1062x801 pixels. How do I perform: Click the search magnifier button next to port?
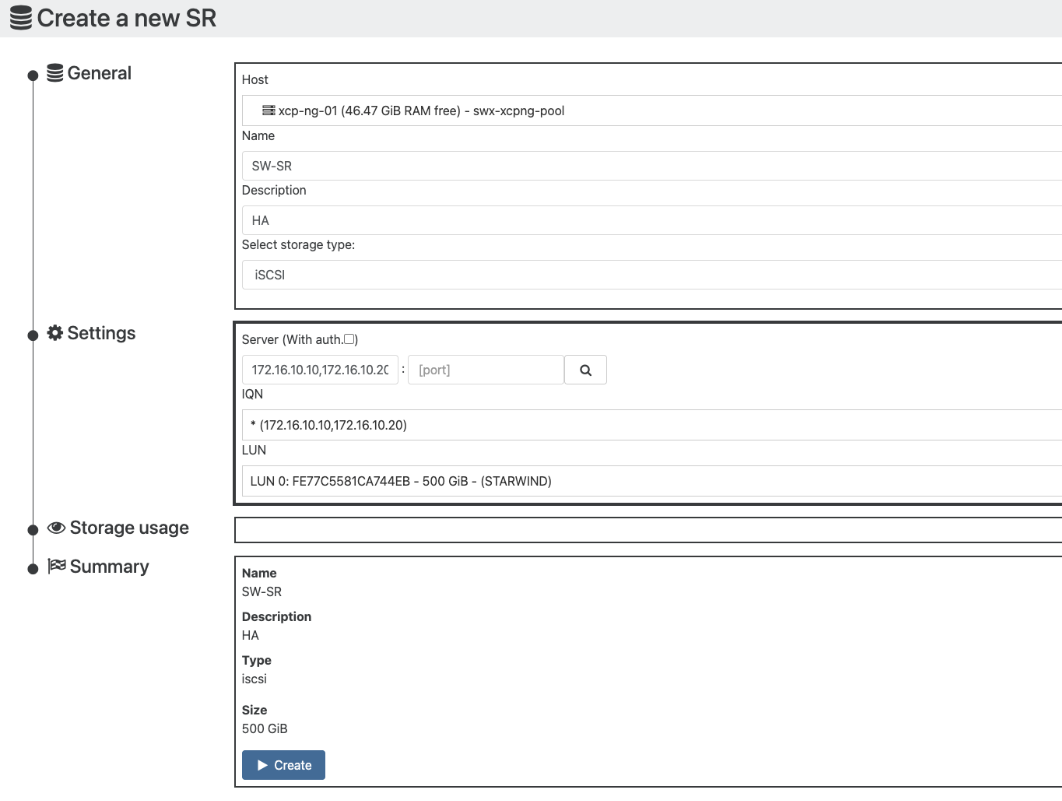click(586, 370)
